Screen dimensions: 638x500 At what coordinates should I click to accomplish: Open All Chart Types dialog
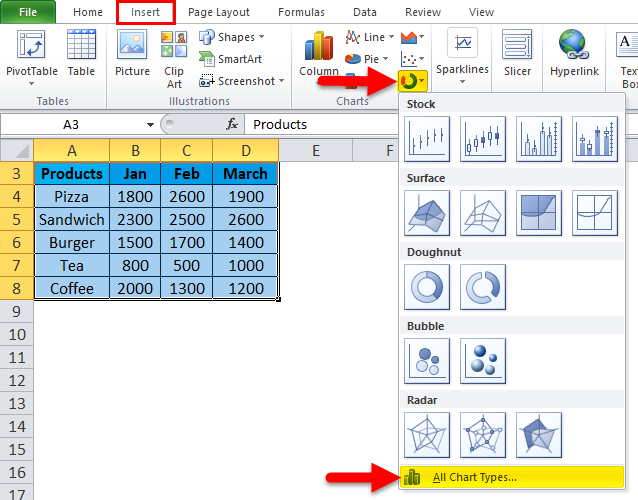pyautogui.click(x=512, y=477)
